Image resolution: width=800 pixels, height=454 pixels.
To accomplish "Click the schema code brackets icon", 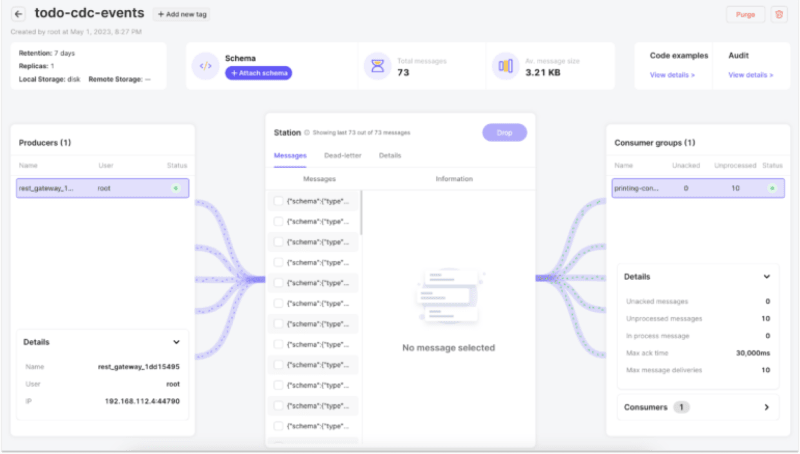I will click(206, 66).
